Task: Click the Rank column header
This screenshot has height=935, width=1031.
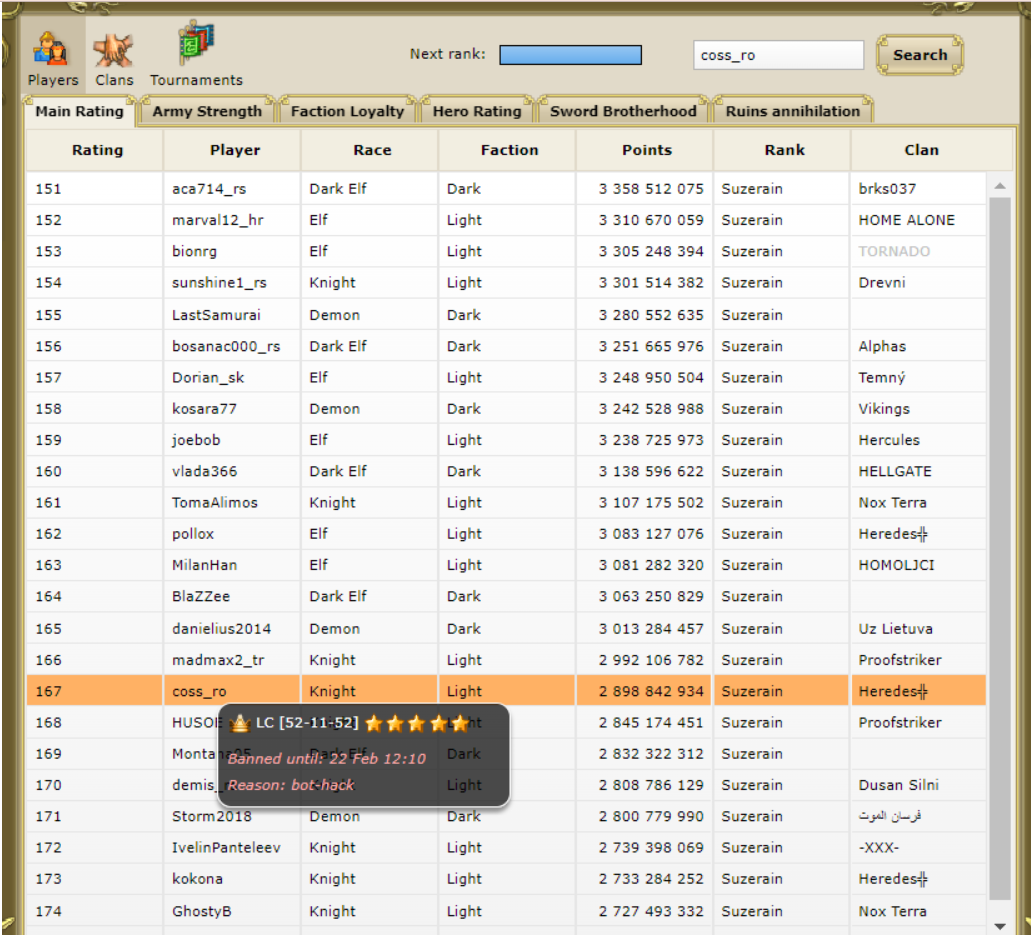Action: 784,150
